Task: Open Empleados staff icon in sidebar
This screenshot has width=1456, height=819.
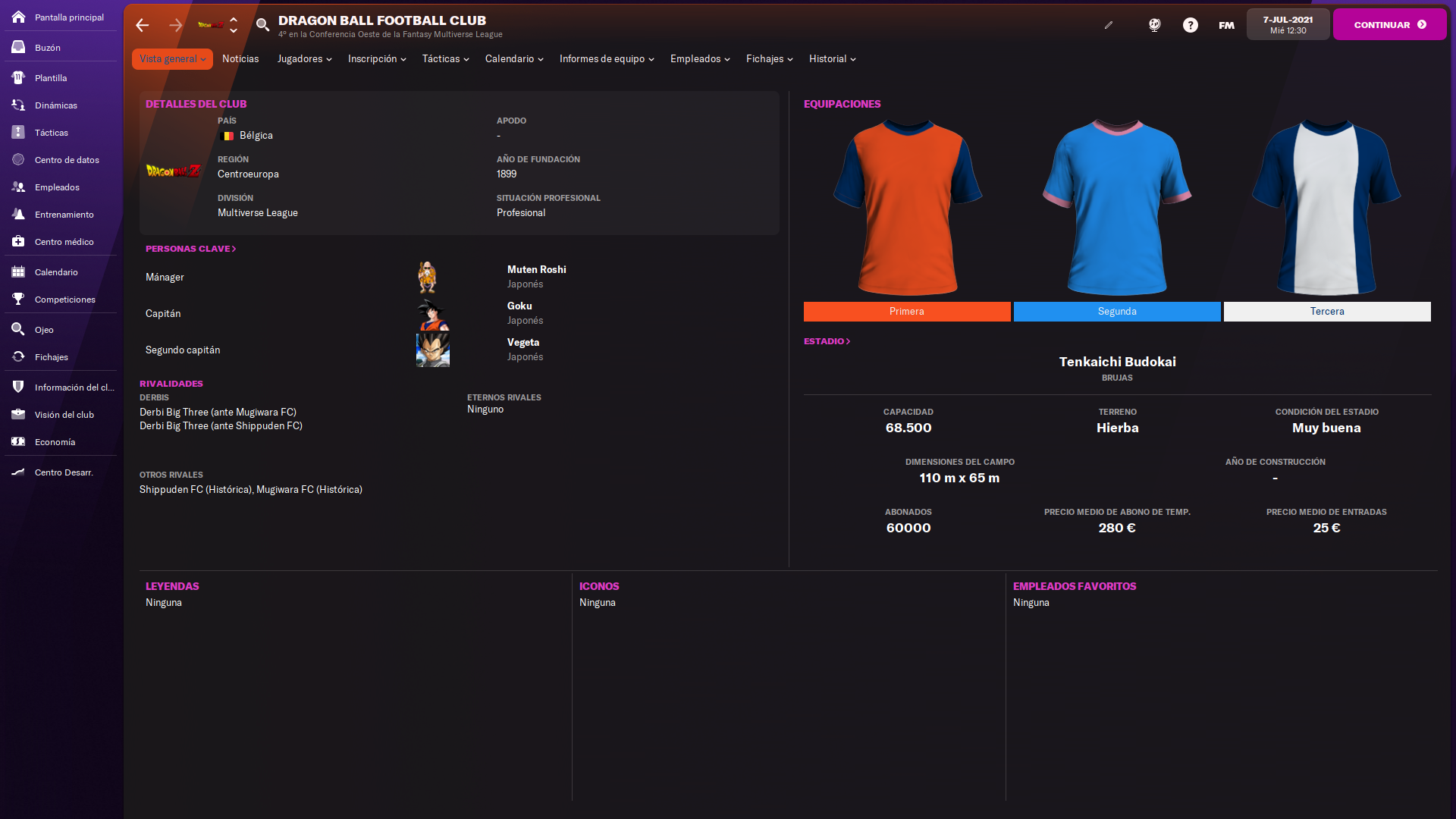Action: pos(18,187)
